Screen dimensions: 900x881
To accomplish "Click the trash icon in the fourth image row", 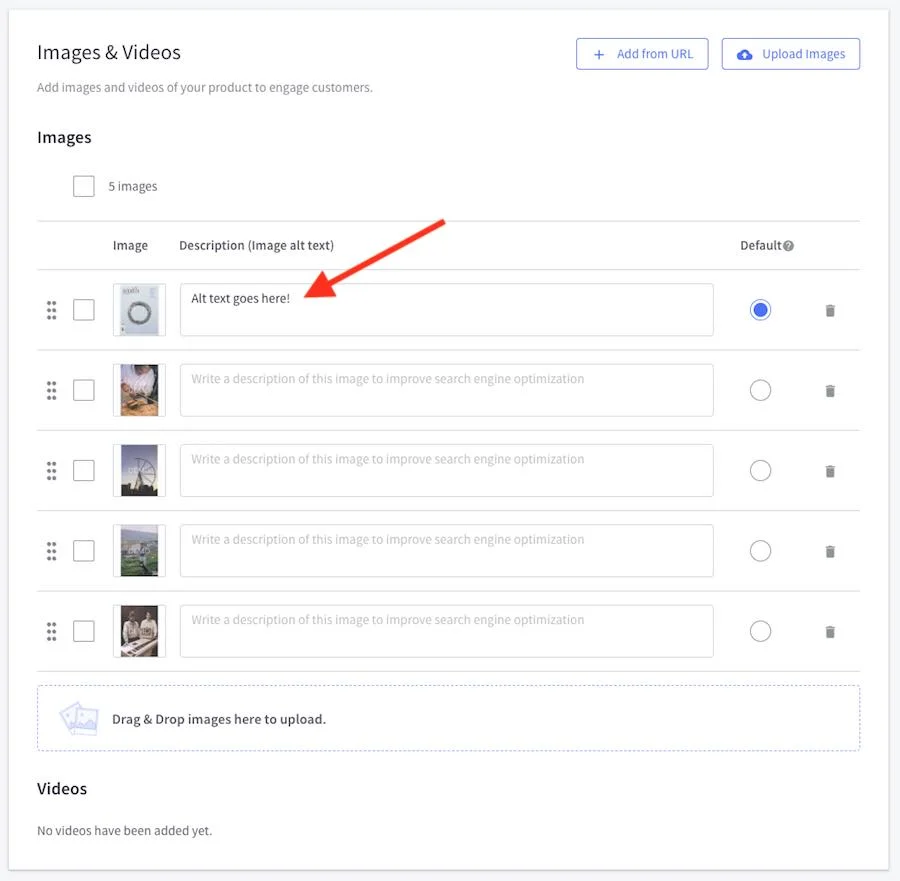I will pos(830,552).
